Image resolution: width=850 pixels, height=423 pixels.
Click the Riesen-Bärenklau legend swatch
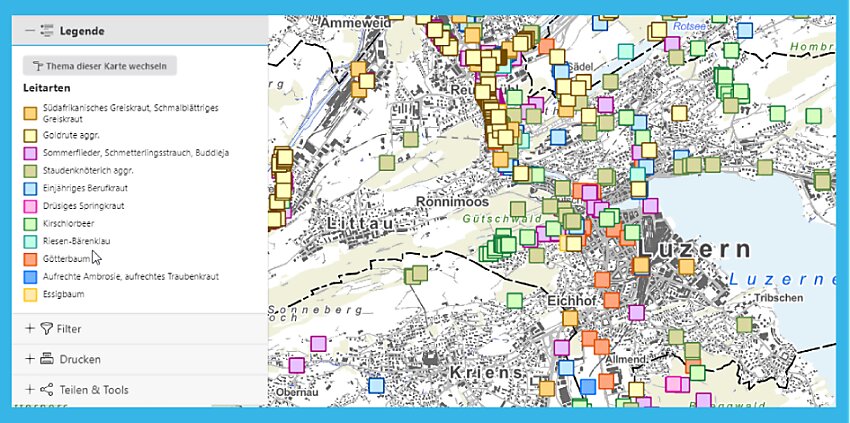point(30,241)
